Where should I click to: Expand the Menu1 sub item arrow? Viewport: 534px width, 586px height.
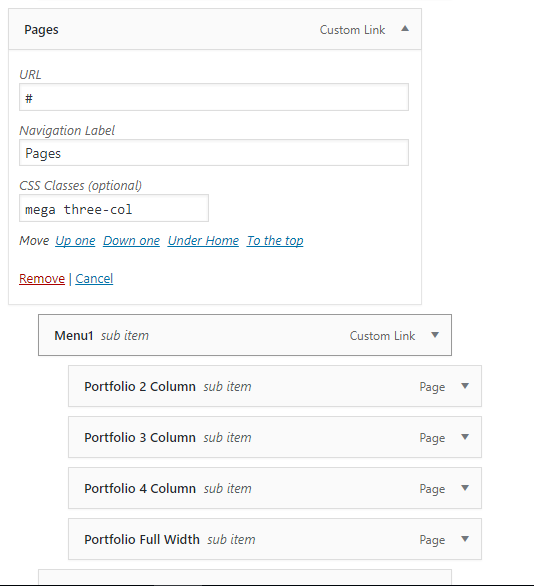tap(435, 335)
